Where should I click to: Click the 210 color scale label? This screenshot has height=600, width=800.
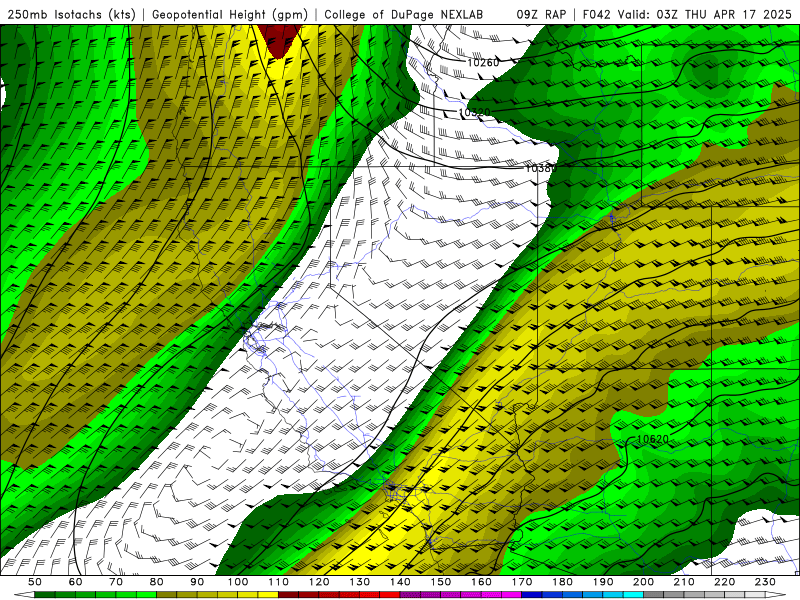(x=684, y=582)
